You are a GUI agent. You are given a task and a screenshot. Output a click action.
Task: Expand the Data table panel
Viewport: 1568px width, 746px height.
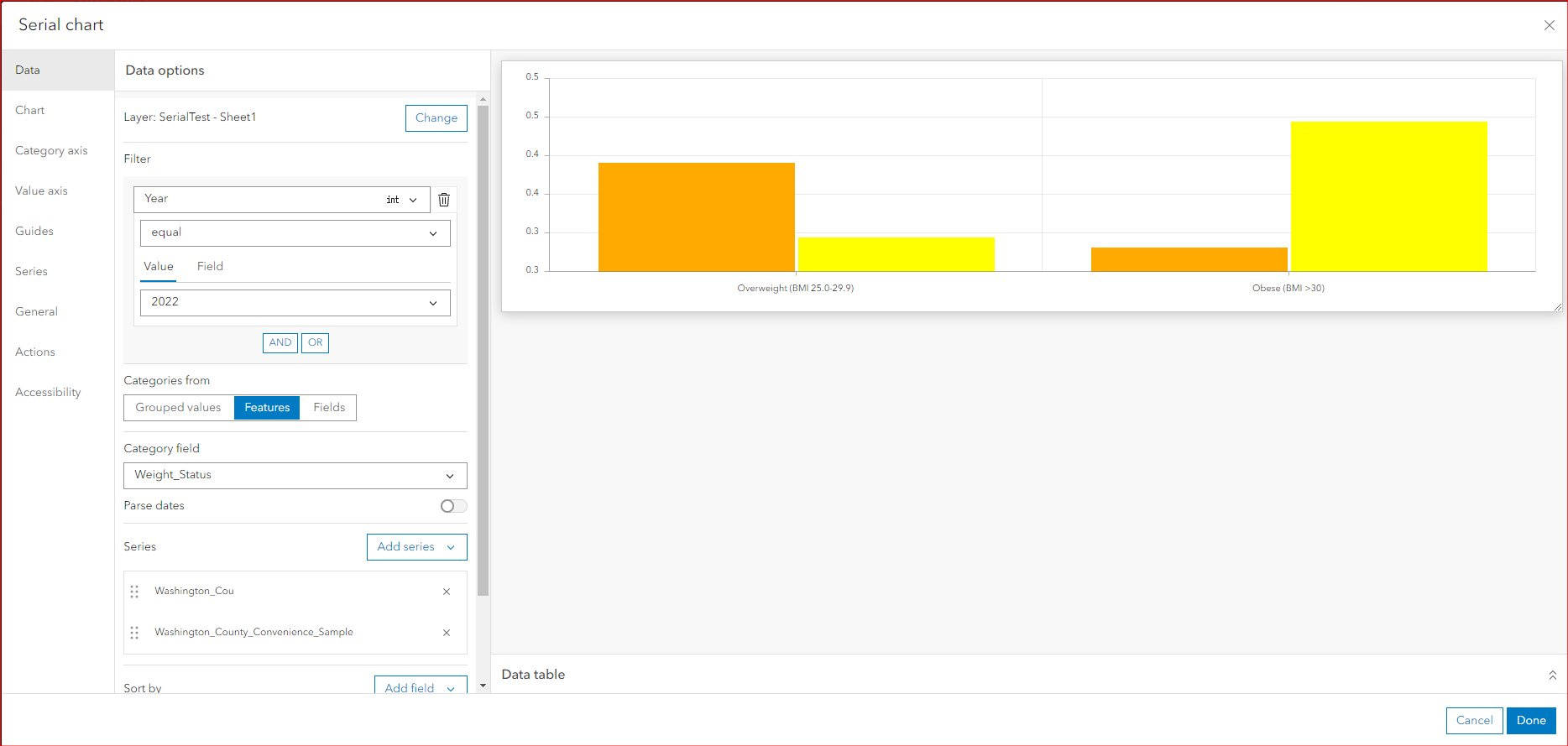pyautogui.click(x=1552, y=675)
